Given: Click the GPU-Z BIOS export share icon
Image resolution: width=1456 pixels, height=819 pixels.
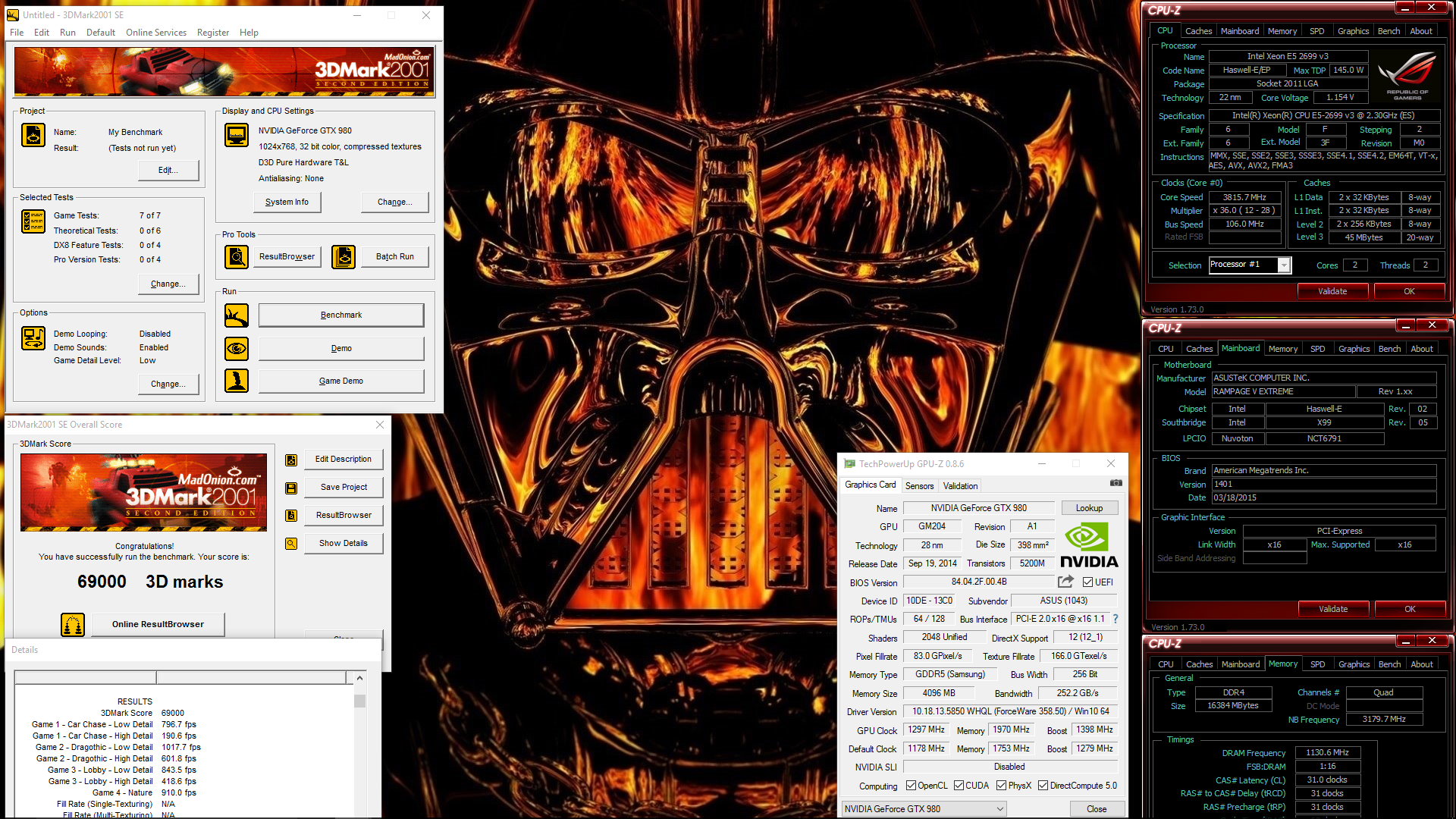Looking at the screenshot, I should [x=1065, y=582].
